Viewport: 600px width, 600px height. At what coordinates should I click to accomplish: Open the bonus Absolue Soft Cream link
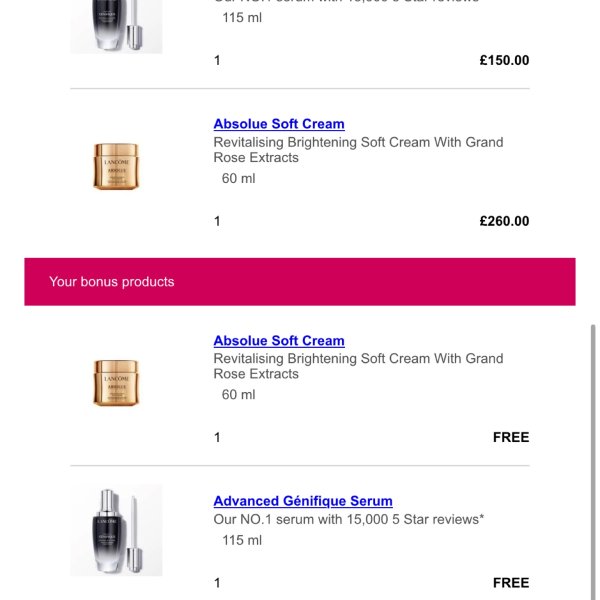[x=279, y=341]
